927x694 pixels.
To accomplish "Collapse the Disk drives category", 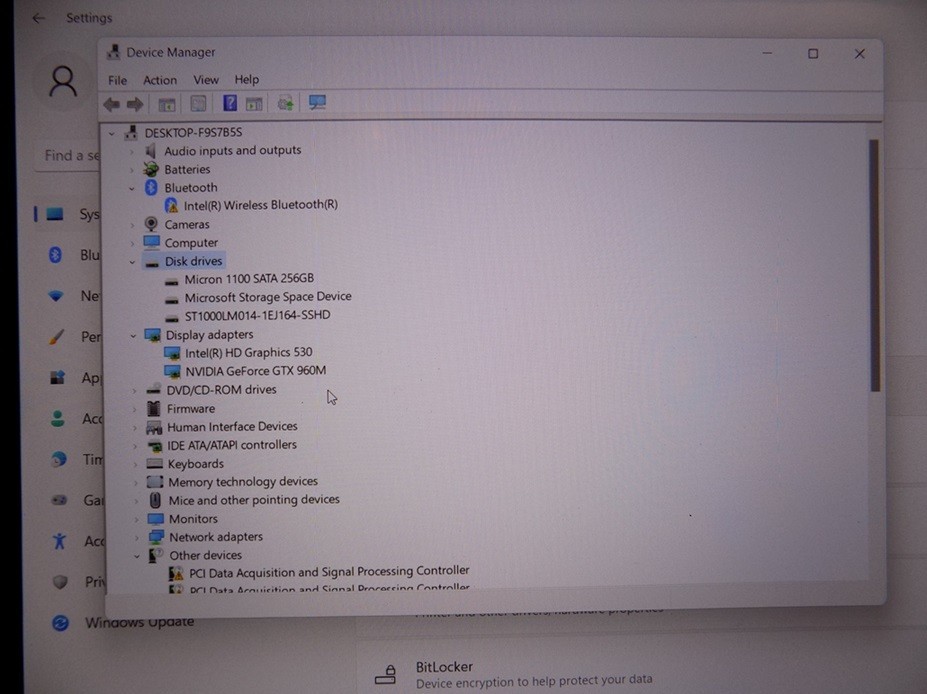I will pos(132,262).
